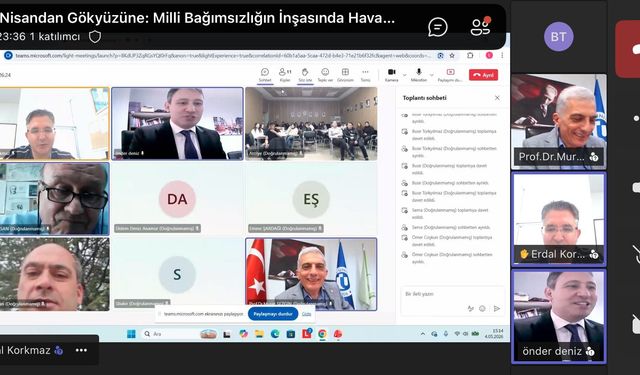The image size is (640, 375).
Task: Select the EŞ participant avatar tile
Action: click(311, 199)
